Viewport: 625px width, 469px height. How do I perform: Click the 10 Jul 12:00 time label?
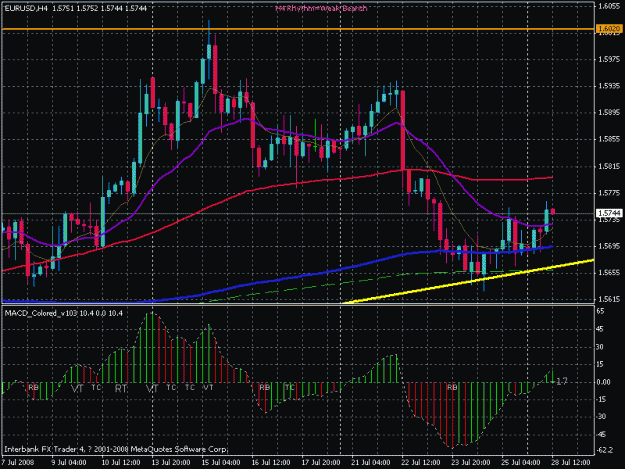(x=120, y=462)
